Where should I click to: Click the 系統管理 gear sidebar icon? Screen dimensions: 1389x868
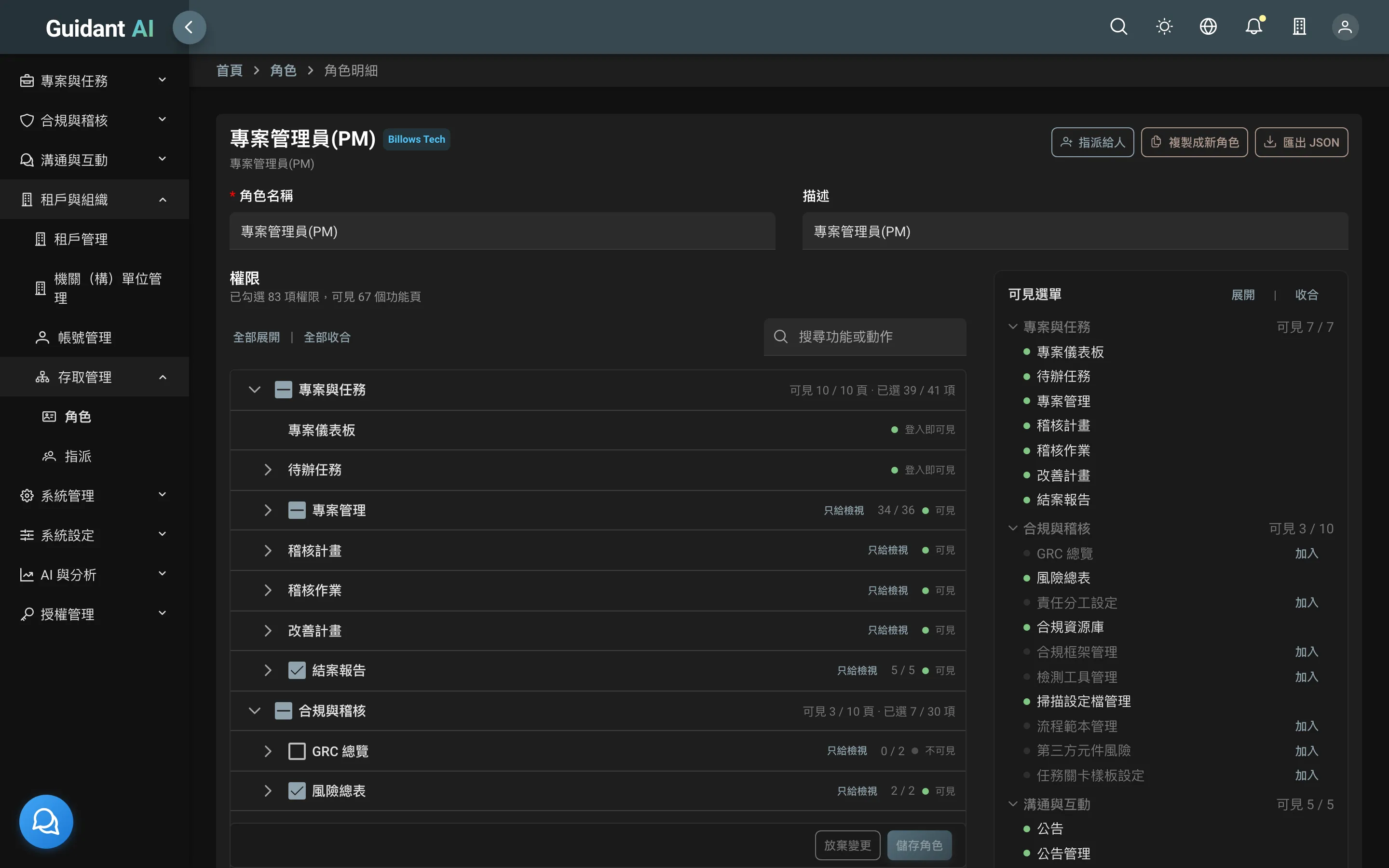[27, 496]
